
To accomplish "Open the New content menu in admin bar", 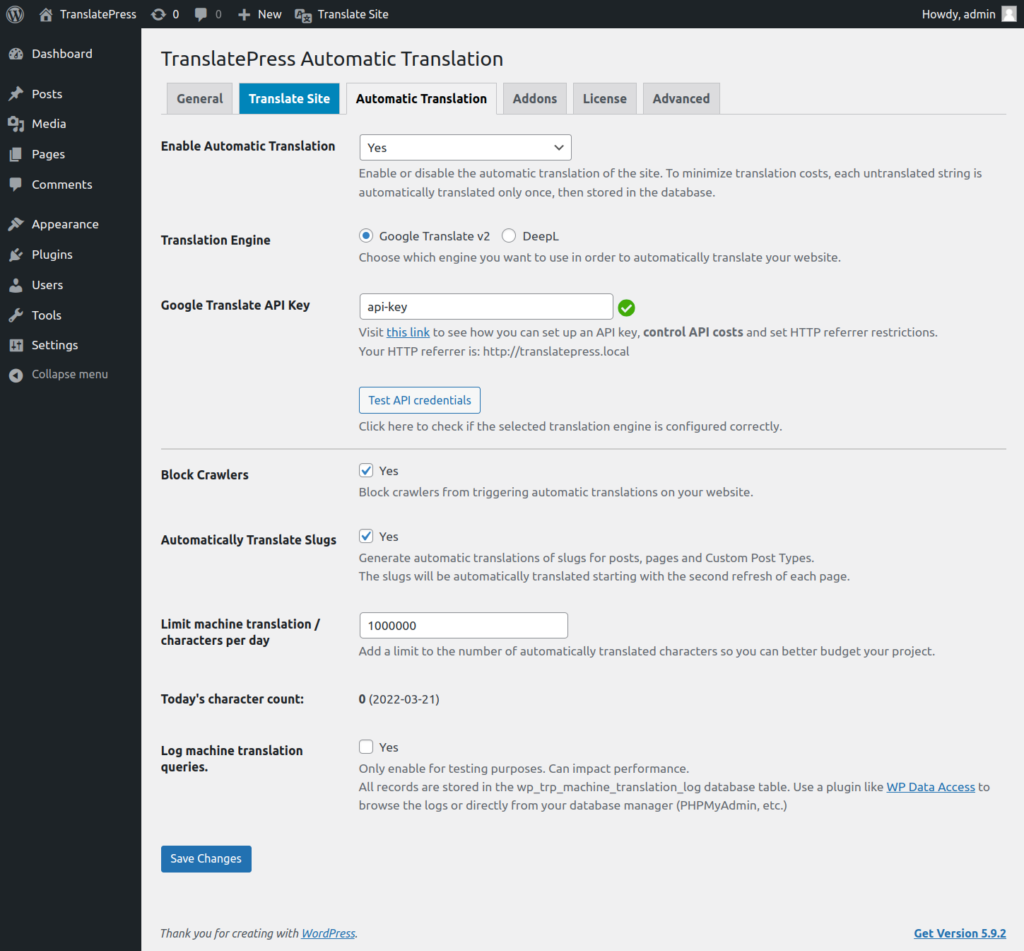I will click(x=260, y=14).
